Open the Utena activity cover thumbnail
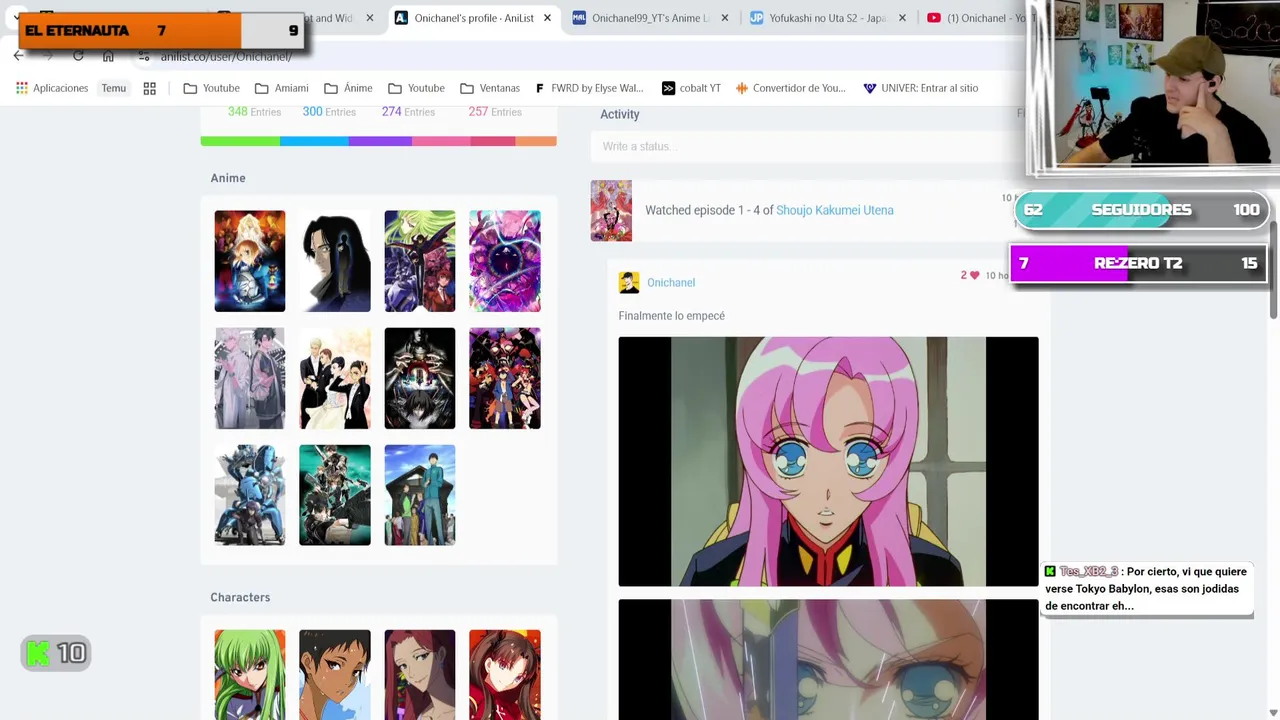The image size is (1280, 720). click(x=611, y=210)
